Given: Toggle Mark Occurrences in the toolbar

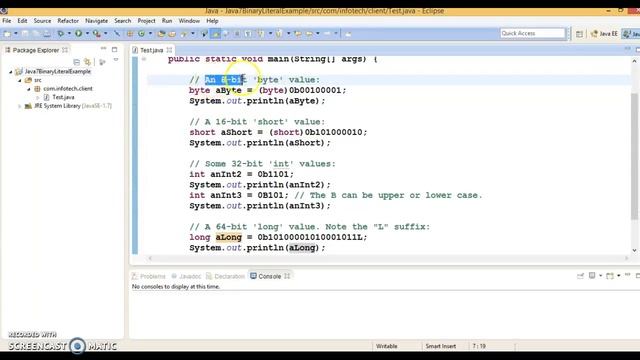Looking at the screenshot, I should click(x=215, y=34).
